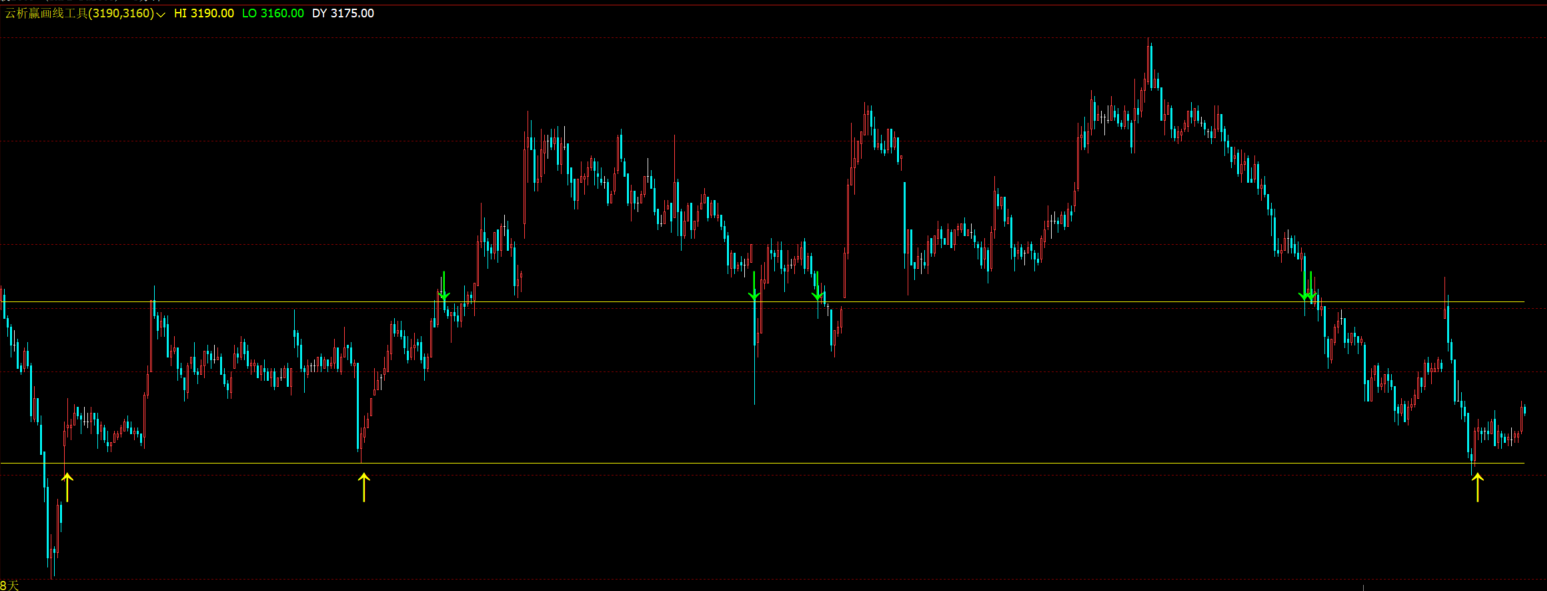This screenshot has height=591, width=1547.
Task: Click the rightmost pair of green down arrows
Action: pyautogui.click(x=1307, y=288)
